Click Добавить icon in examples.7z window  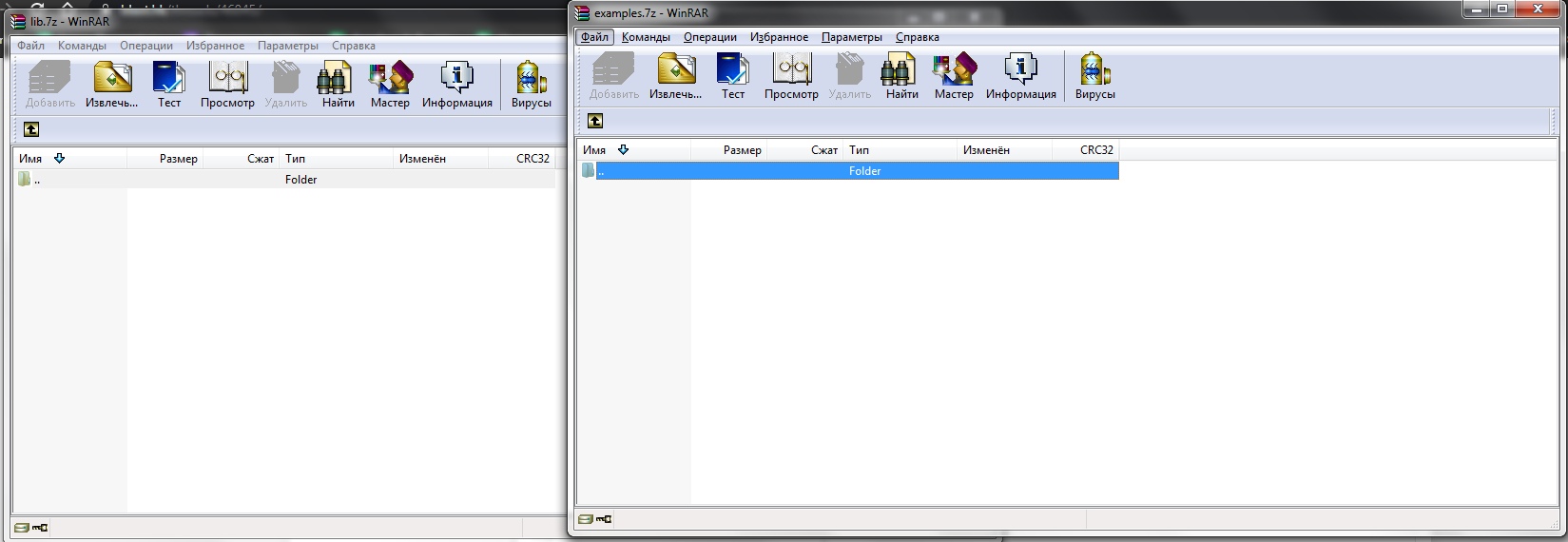point(613,76)
